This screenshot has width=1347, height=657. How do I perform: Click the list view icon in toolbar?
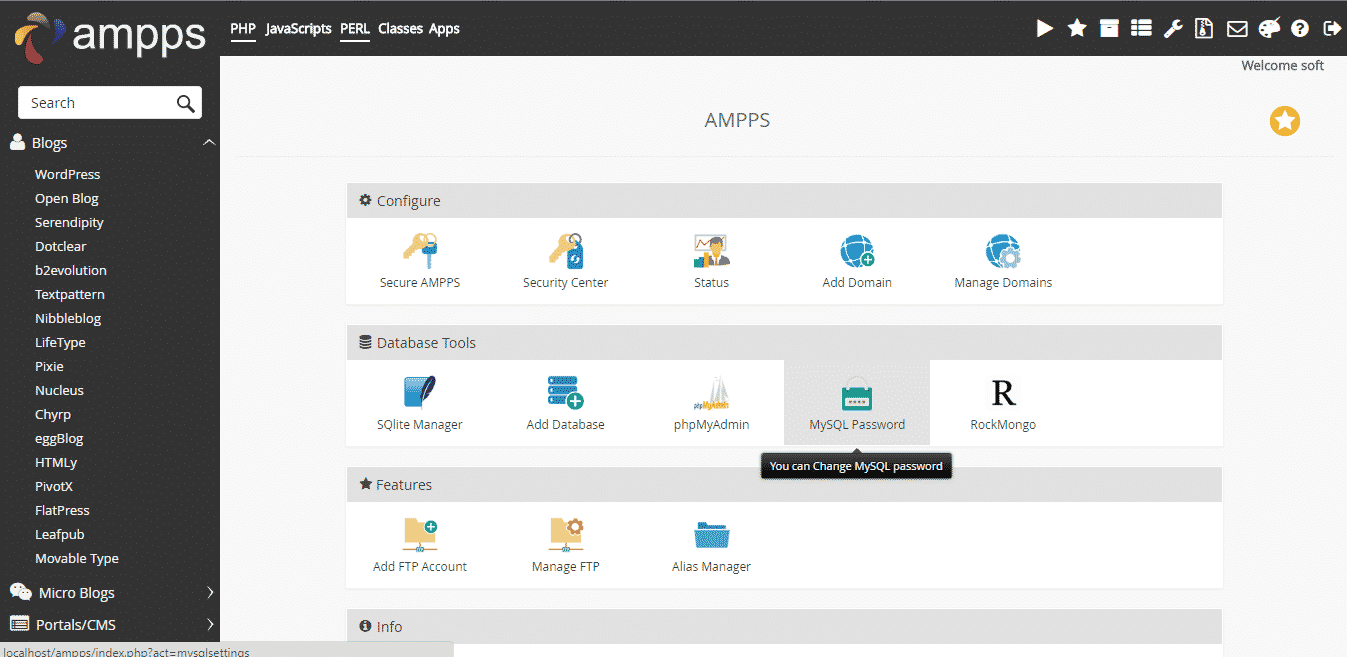coord(1141,28)
